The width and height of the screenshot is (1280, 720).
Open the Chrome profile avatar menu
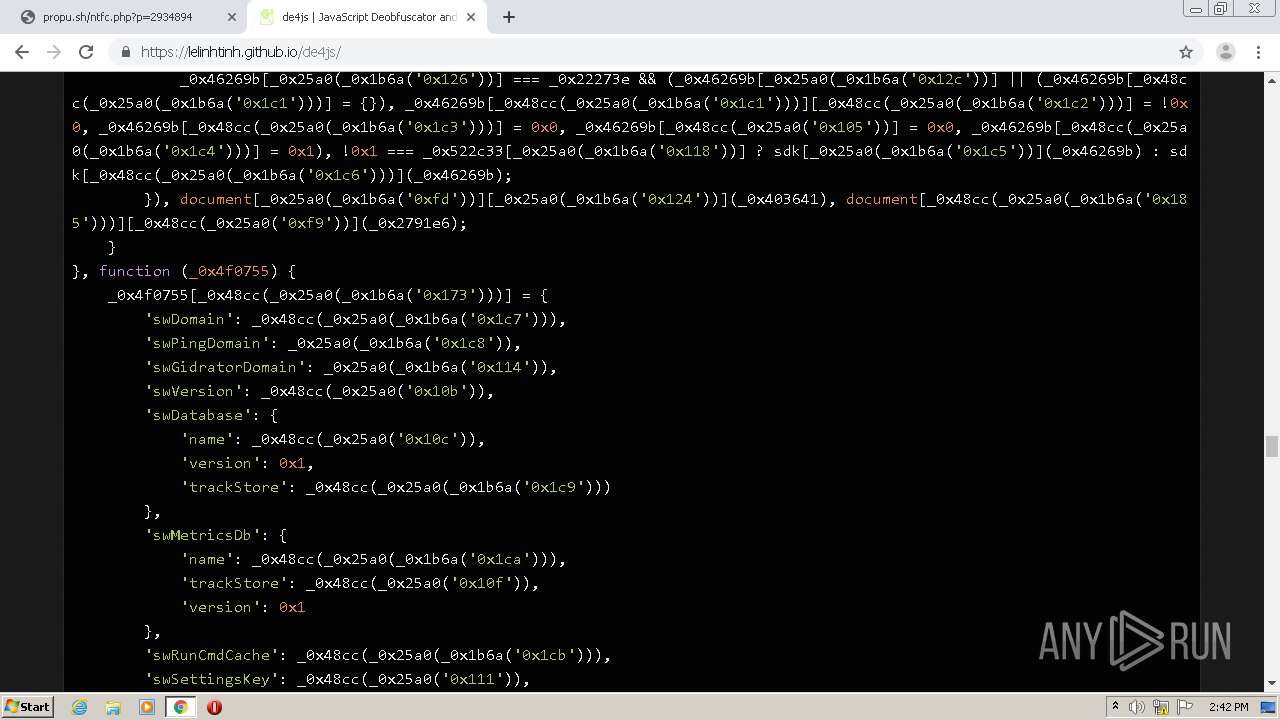[x=1226, y=52]
